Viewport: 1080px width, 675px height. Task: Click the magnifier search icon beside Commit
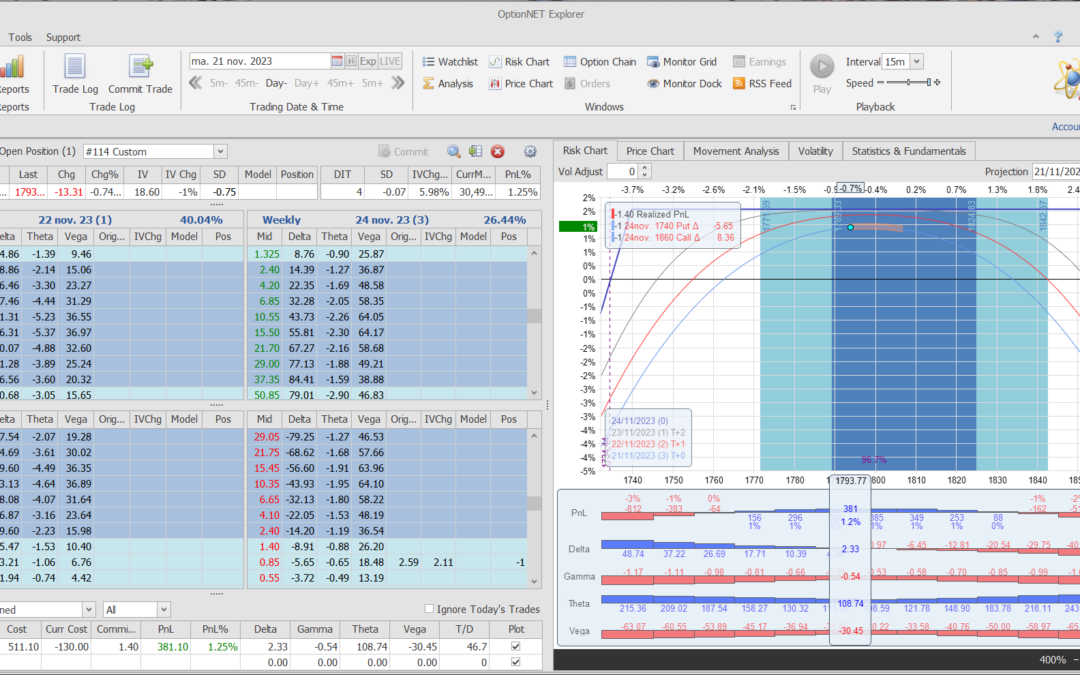[454, 152]
